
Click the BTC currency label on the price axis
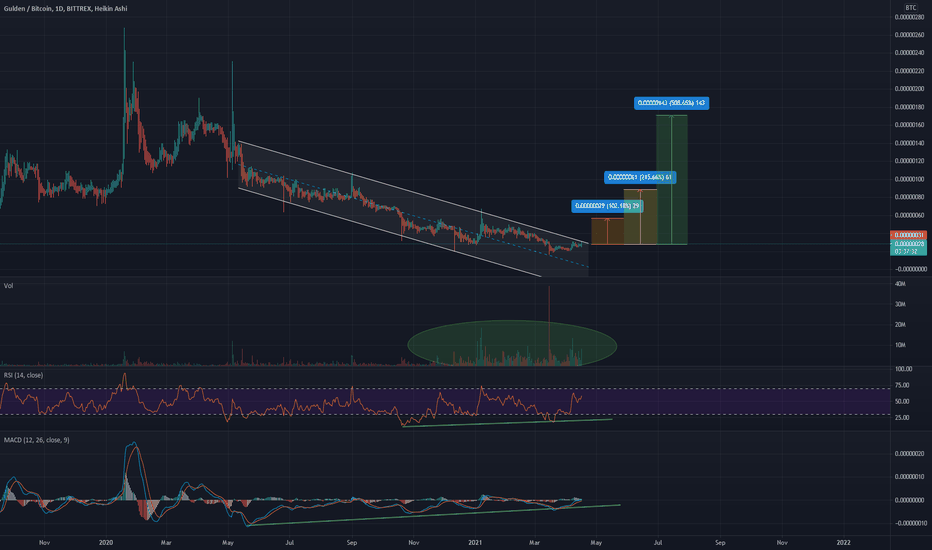tap(911, 7)
